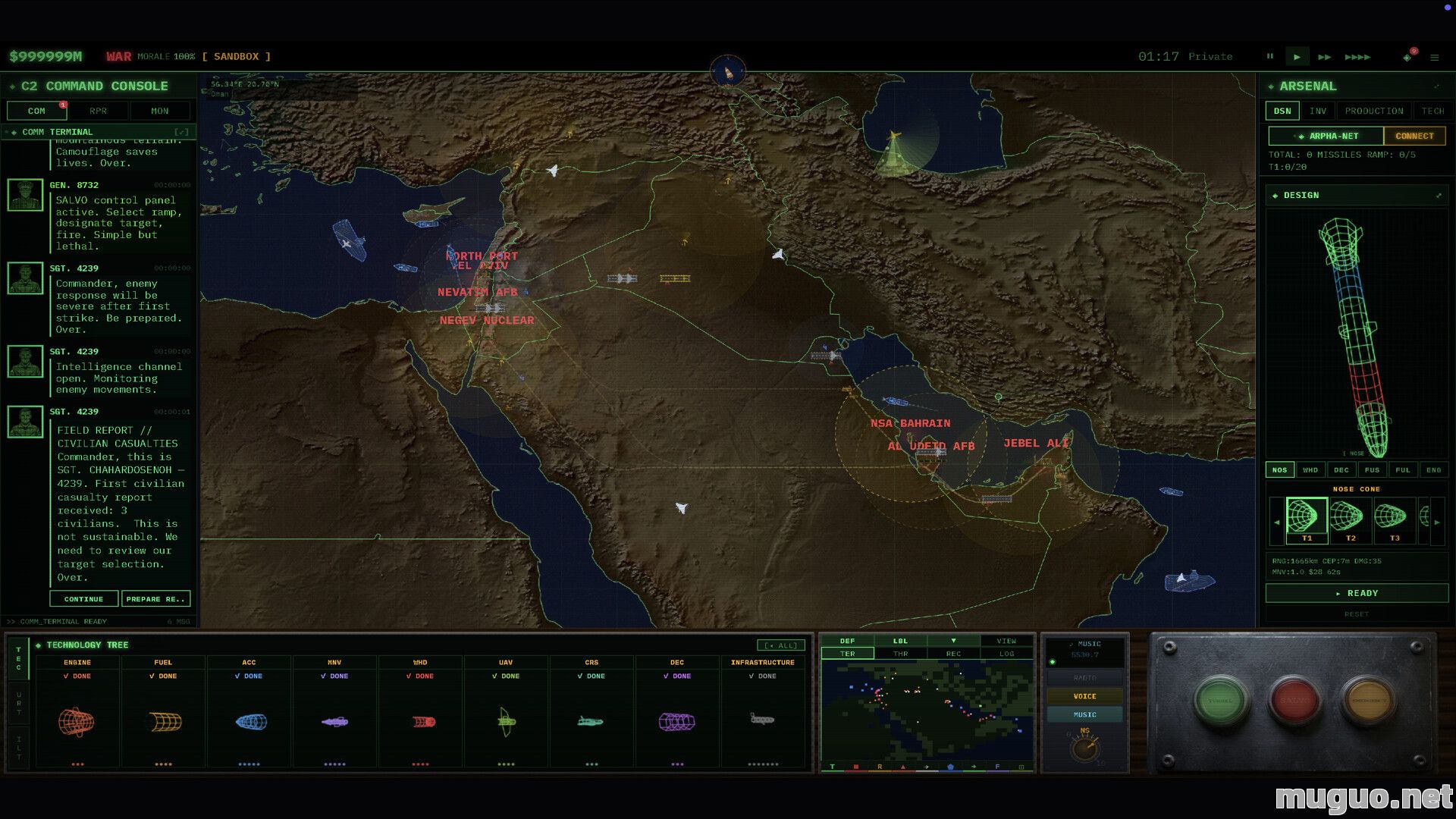Show previous nose cone options with left arrow
The height and width of the screenshot is (819, 1456).
1276,522
